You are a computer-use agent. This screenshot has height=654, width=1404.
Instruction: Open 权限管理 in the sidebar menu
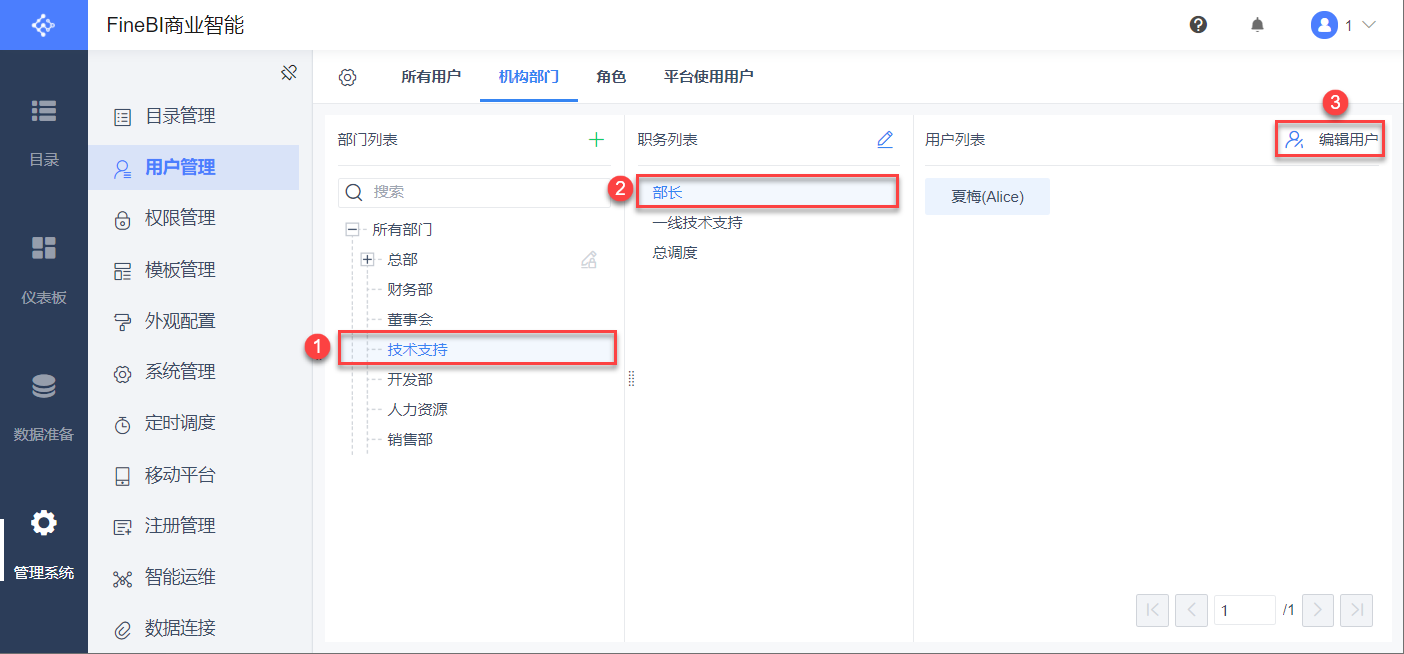180,218
